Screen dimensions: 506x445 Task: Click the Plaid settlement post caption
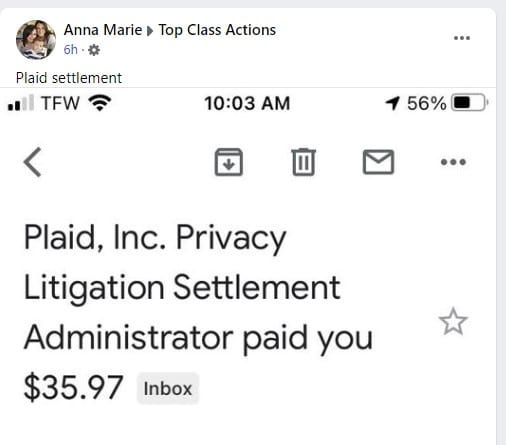(69, 78)
